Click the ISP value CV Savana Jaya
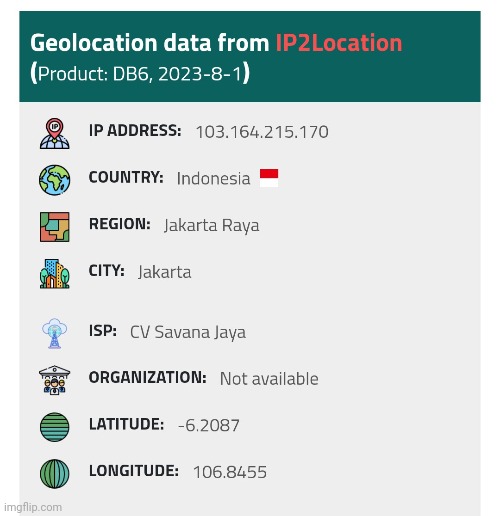500x516 pixels. 188,333
